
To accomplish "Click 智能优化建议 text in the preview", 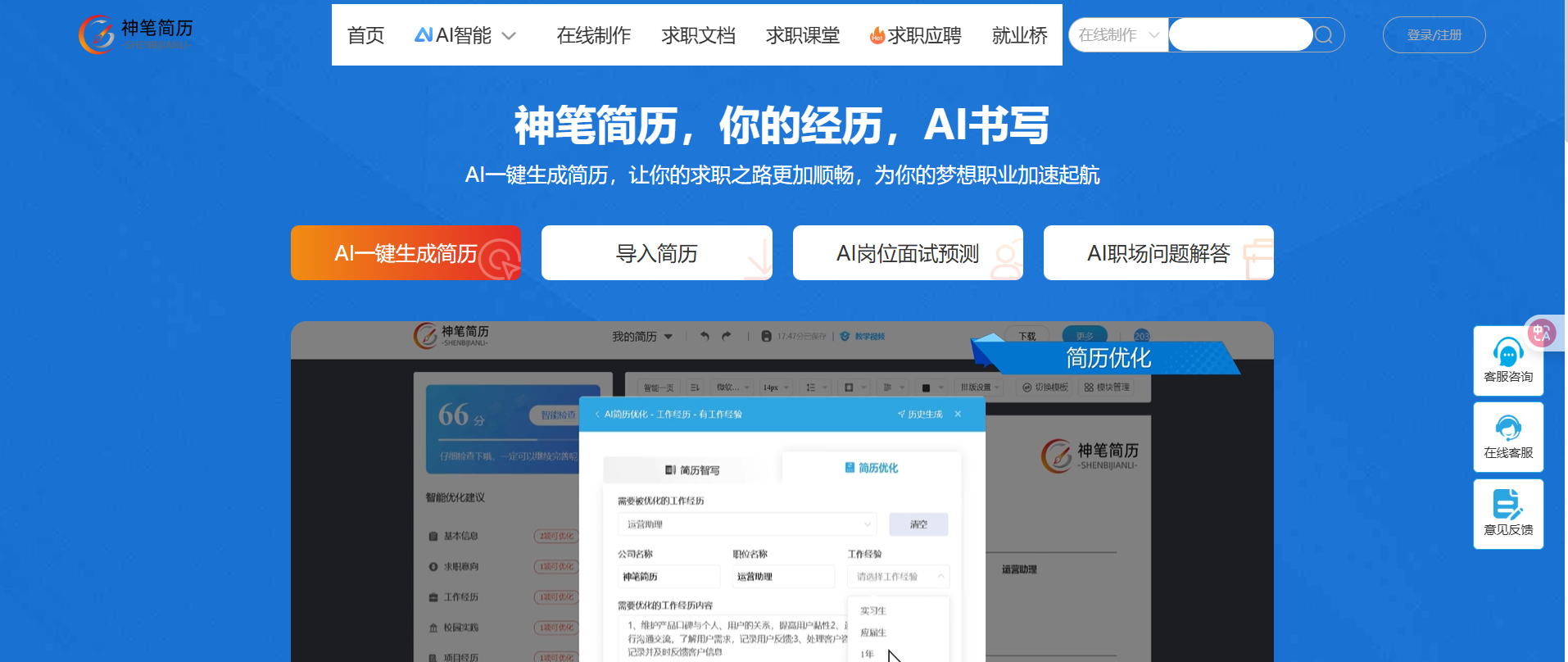I will click(x=455, y=497).
